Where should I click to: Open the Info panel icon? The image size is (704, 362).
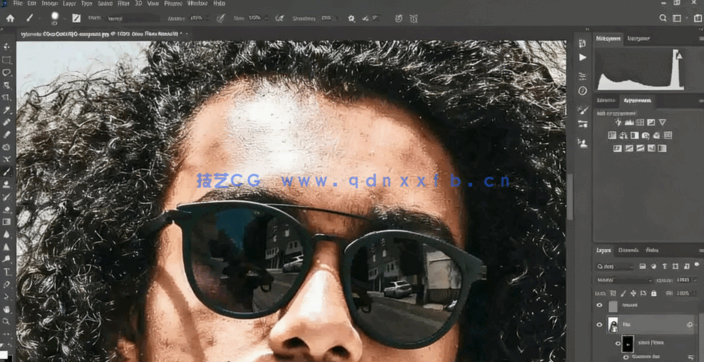[x=583, y=91]
